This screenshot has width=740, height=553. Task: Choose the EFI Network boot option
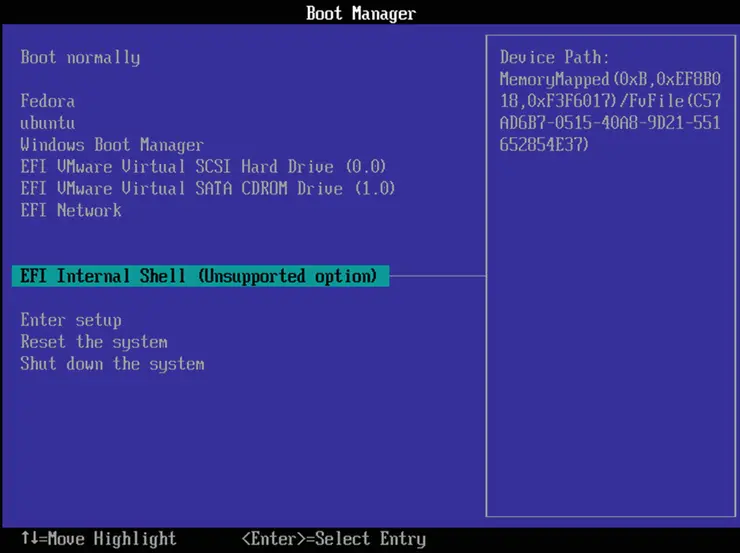71,211
